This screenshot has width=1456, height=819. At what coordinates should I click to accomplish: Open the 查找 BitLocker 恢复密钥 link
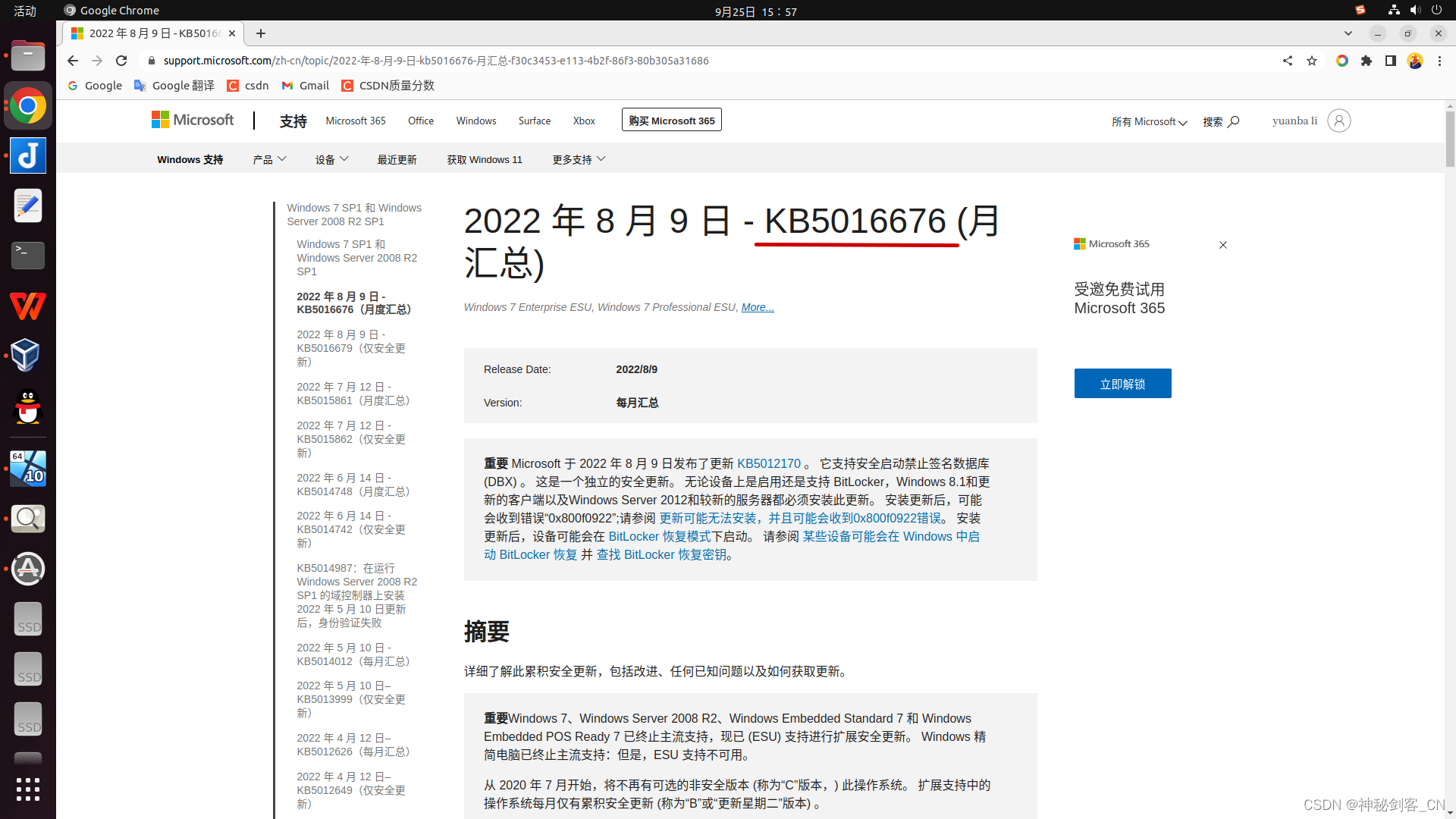(x=661, y=554)
